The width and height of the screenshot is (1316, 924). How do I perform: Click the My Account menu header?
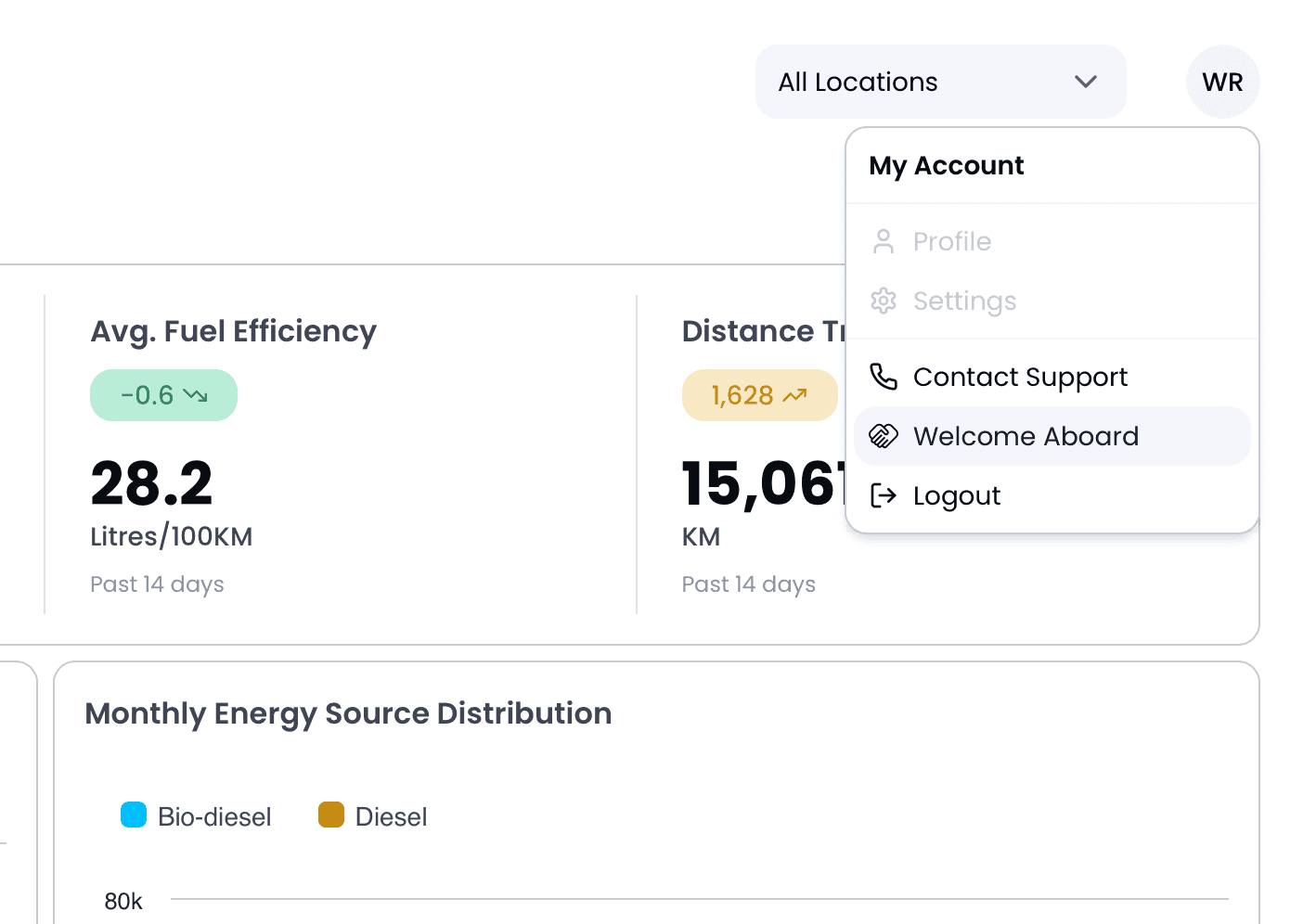point(946,165)
